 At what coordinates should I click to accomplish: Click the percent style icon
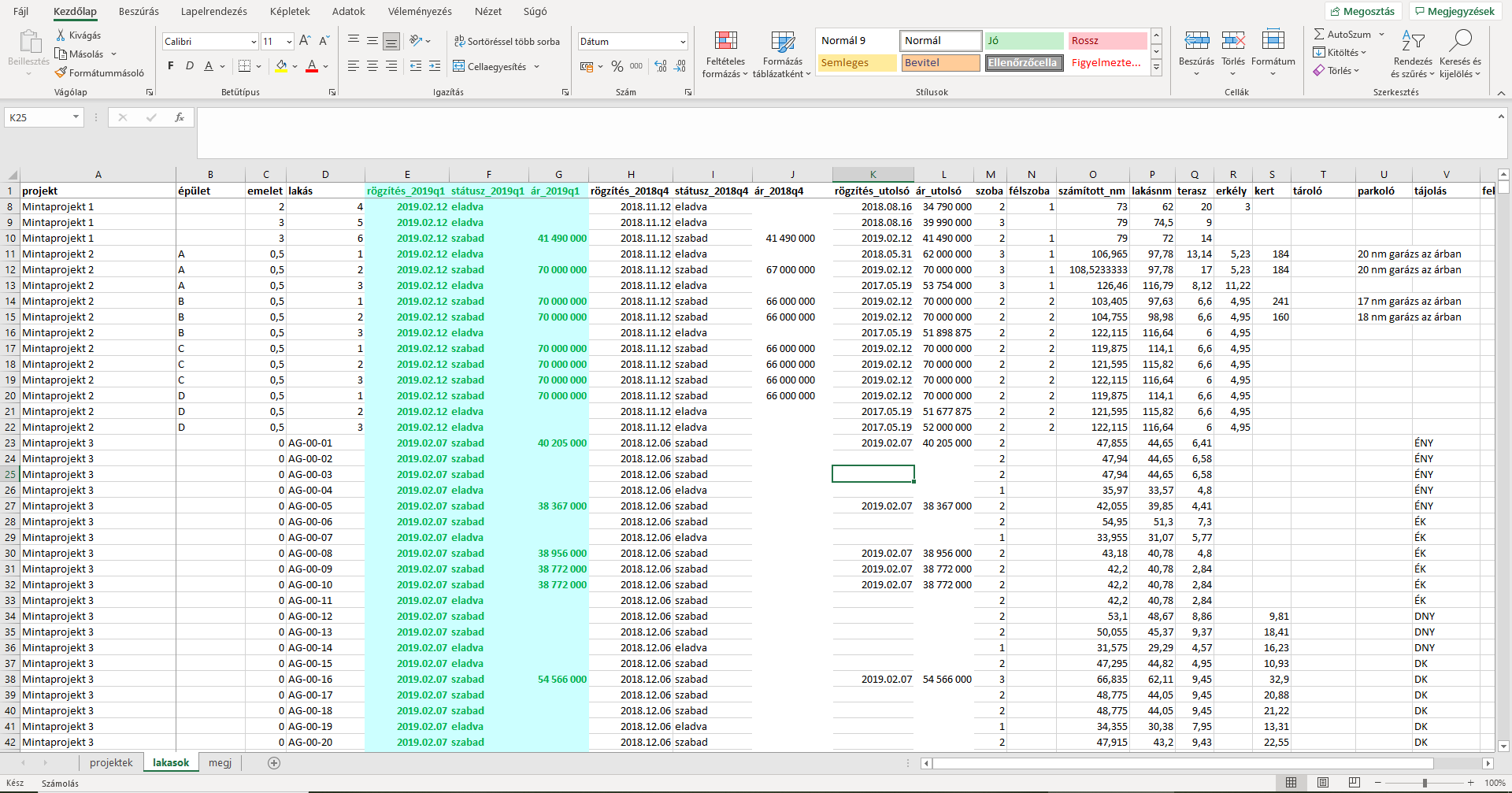(x=617, y=67)
